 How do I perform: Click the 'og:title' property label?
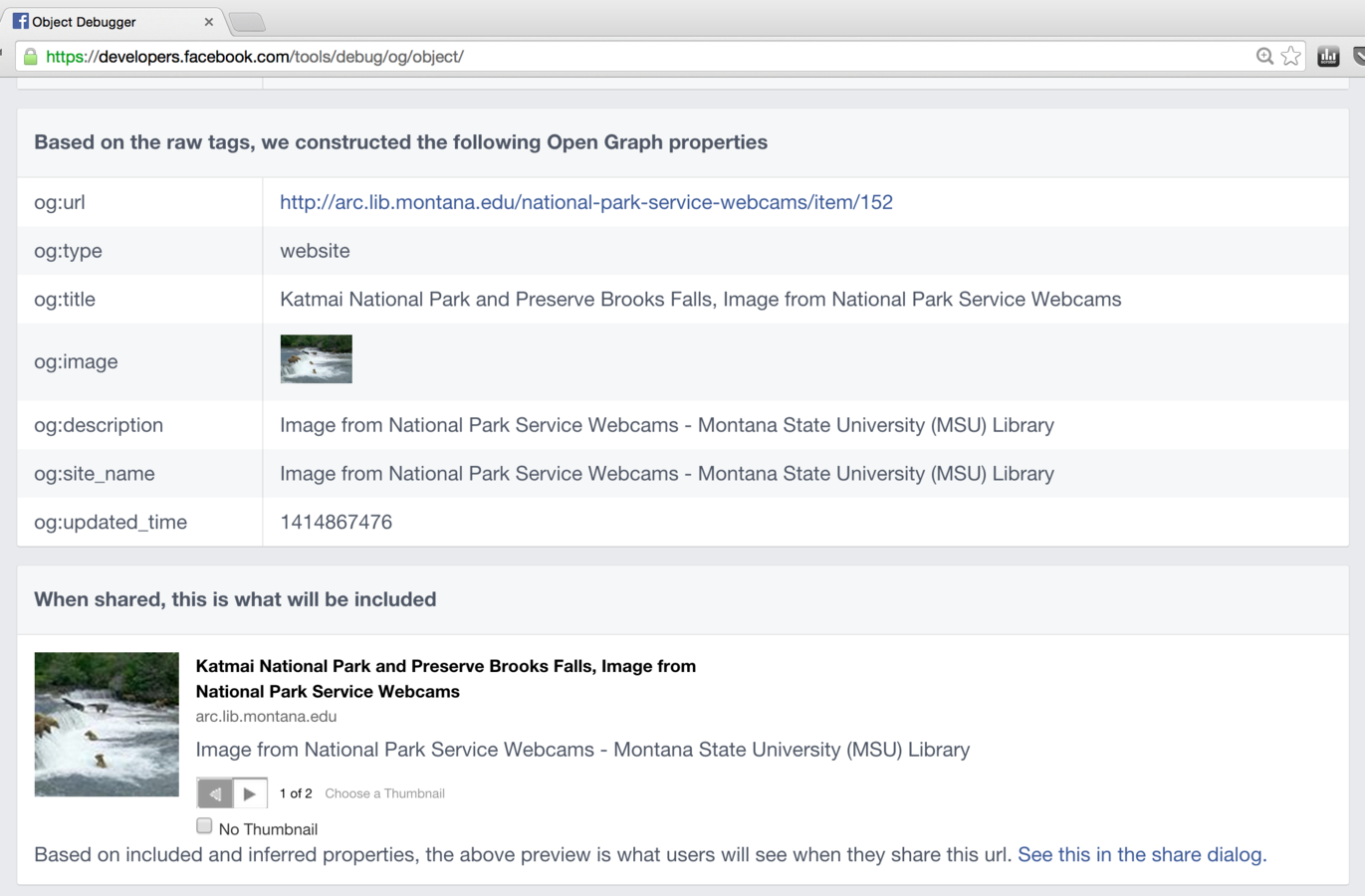click(65, 300)
